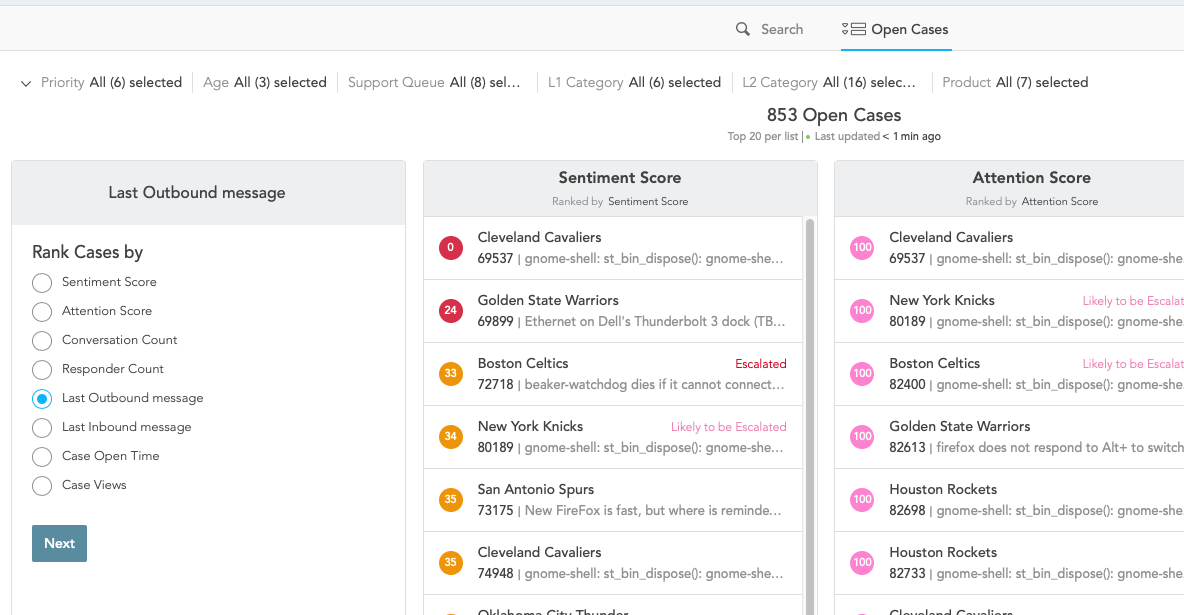Click the 853 Open Cases heading
This screenshot has width=1184, height=615.
[x=834, y=115]
